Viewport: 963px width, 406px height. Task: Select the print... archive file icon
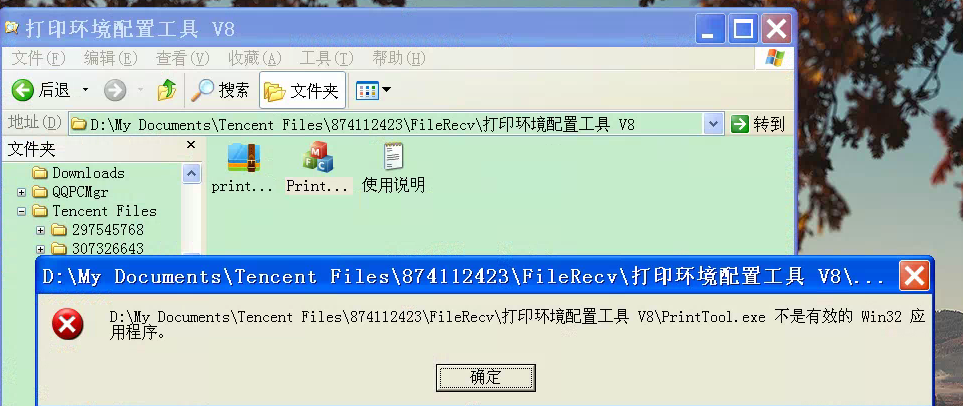(x=244, y=157)
